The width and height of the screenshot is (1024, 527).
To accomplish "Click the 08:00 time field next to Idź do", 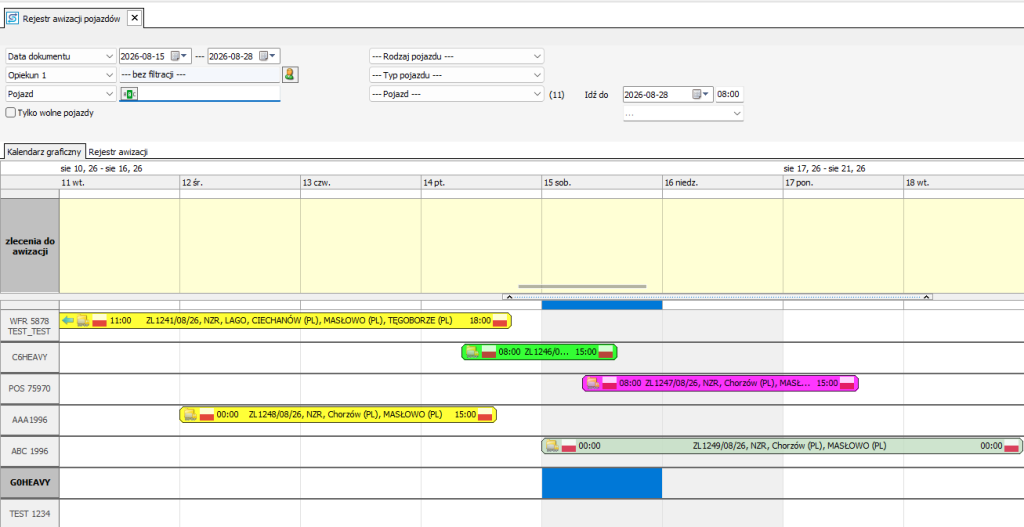I will click(729, 95).
